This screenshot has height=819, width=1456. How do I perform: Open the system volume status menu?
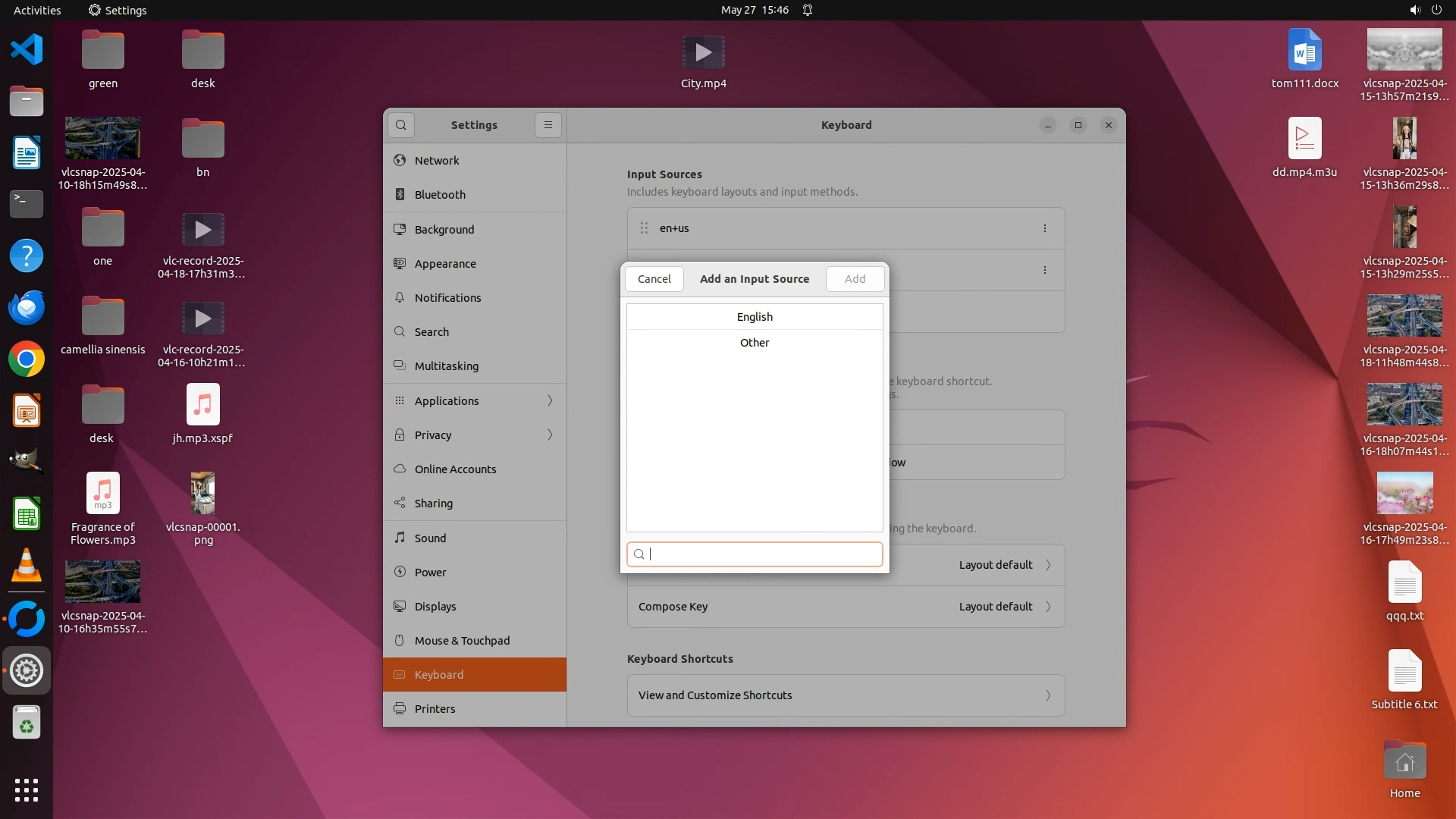click(x=1414, y=10)
